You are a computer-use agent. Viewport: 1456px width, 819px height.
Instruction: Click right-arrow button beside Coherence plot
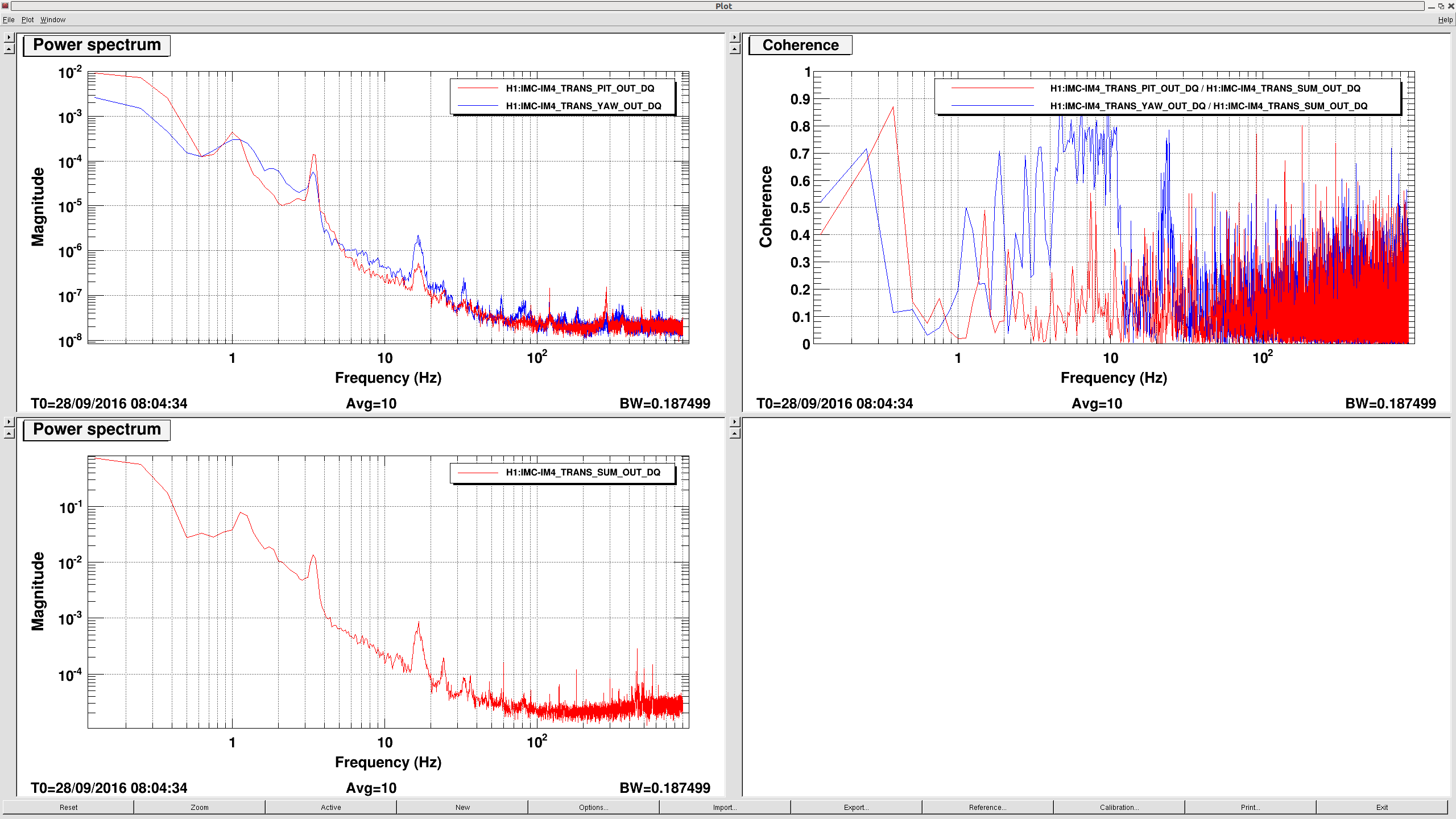[x=735, y=38]
